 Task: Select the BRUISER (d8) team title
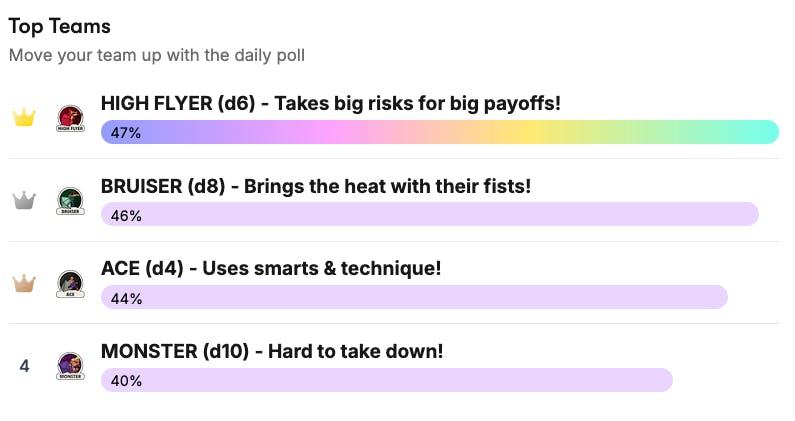316,187
